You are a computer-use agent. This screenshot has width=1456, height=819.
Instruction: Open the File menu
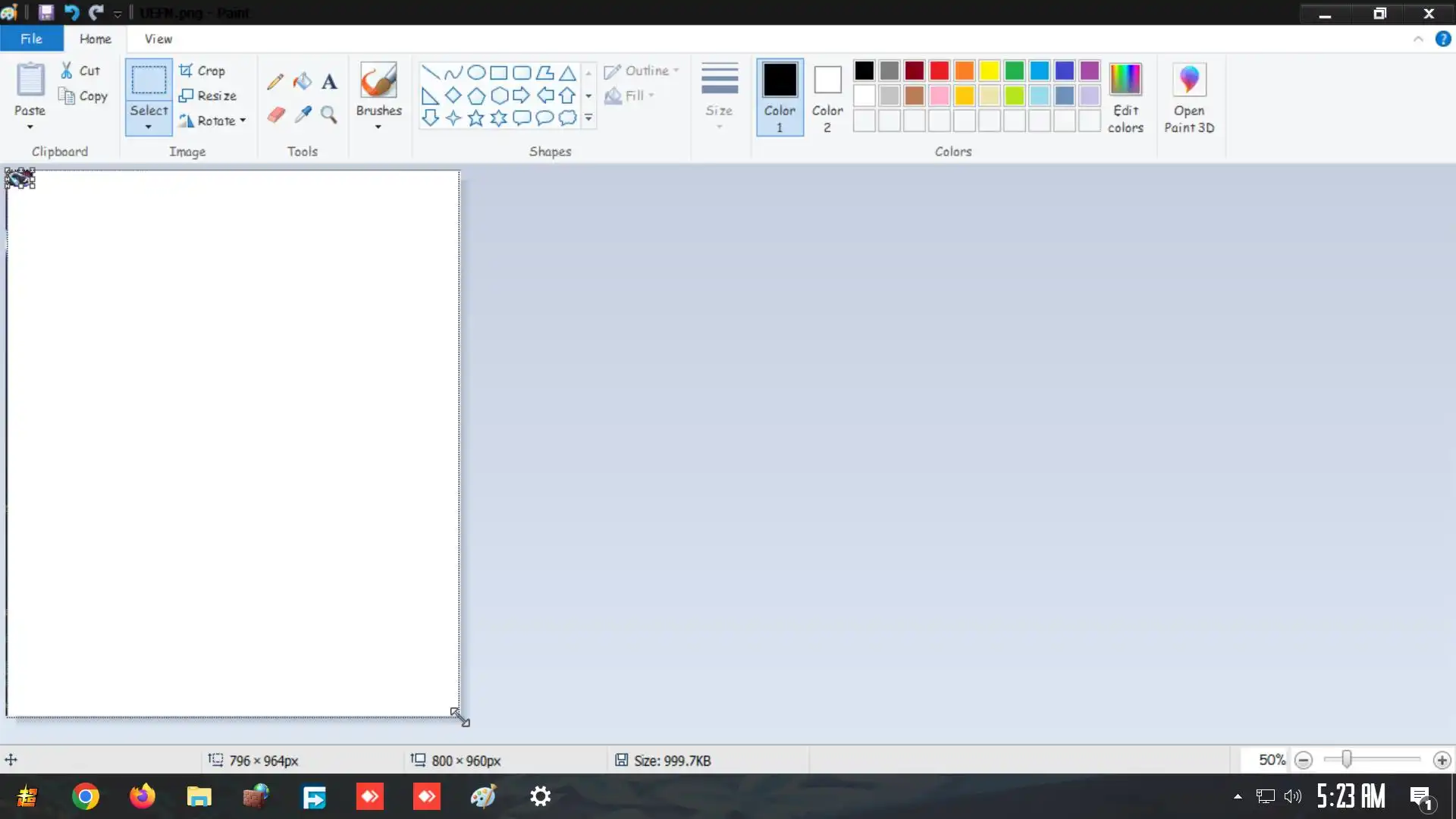click(x=31, y=39)
